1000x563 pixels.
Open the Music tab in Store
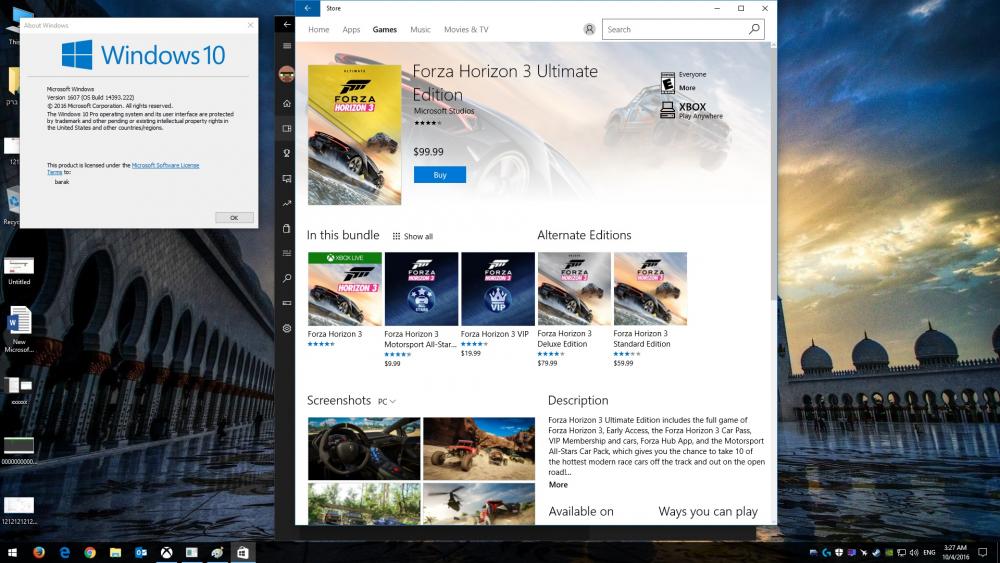tap(420, 29)
